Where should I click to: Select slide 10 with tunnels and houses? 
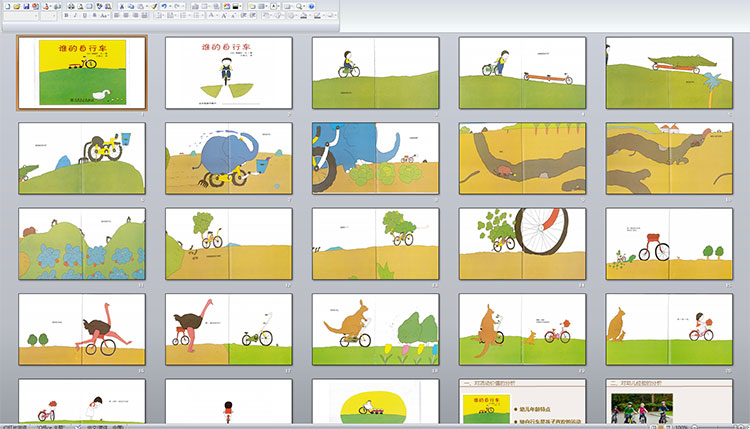coord(669,158)
